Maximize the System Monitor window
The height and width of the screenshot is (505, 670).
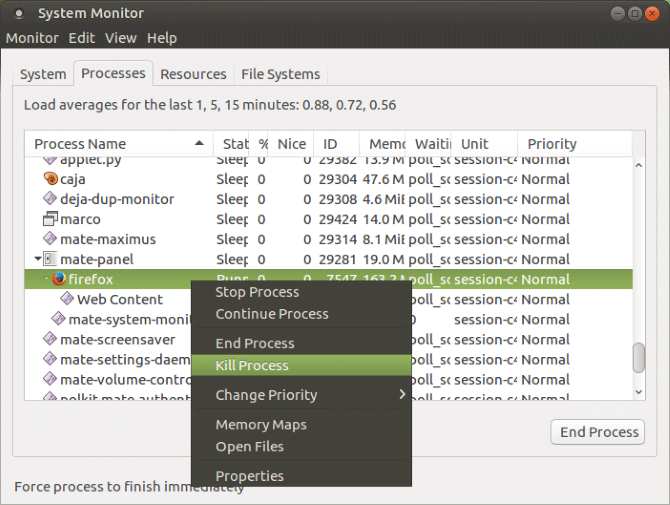(x=635, y=14)
